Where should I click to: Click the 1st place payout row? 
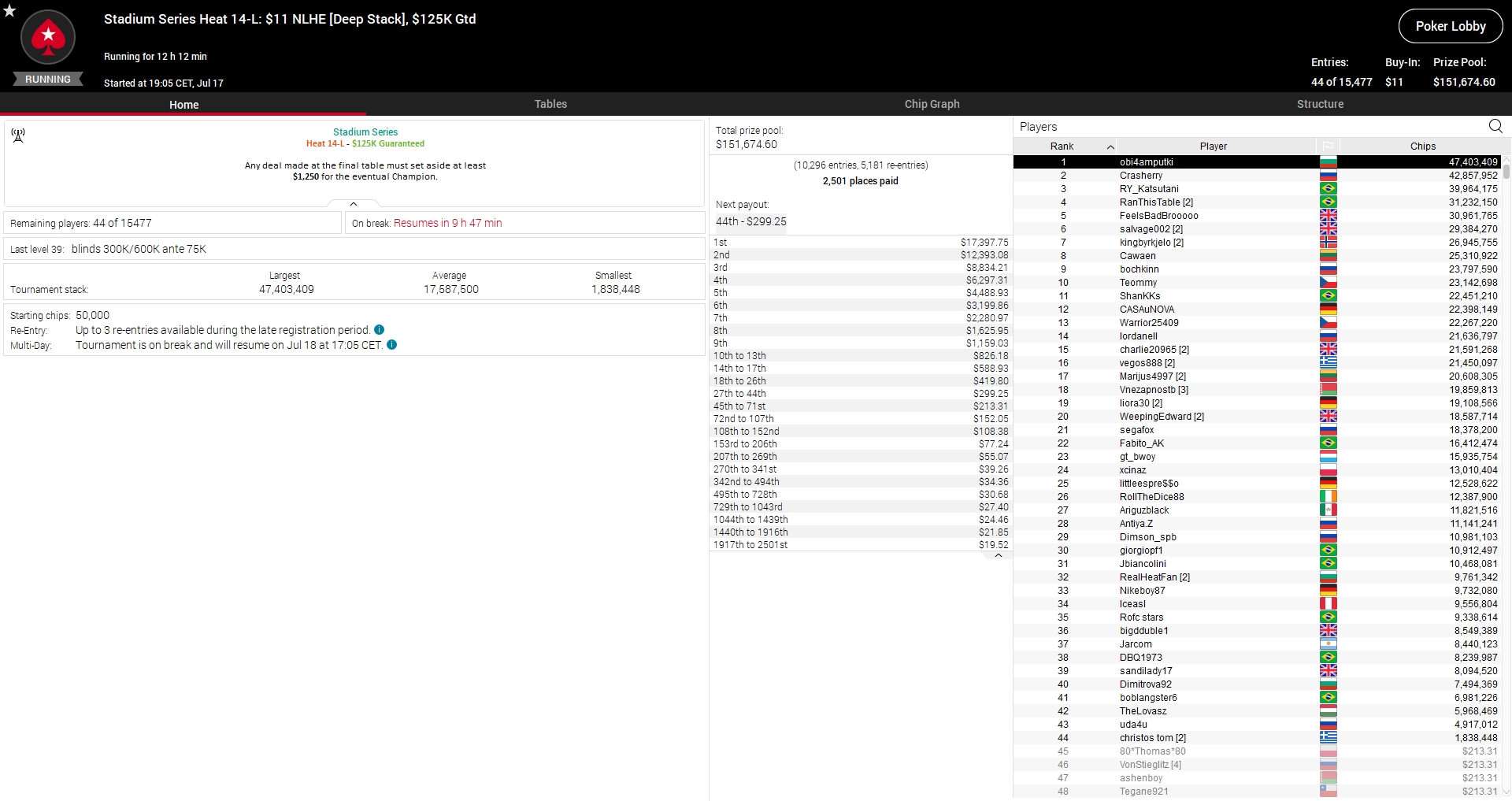point(860,243)
